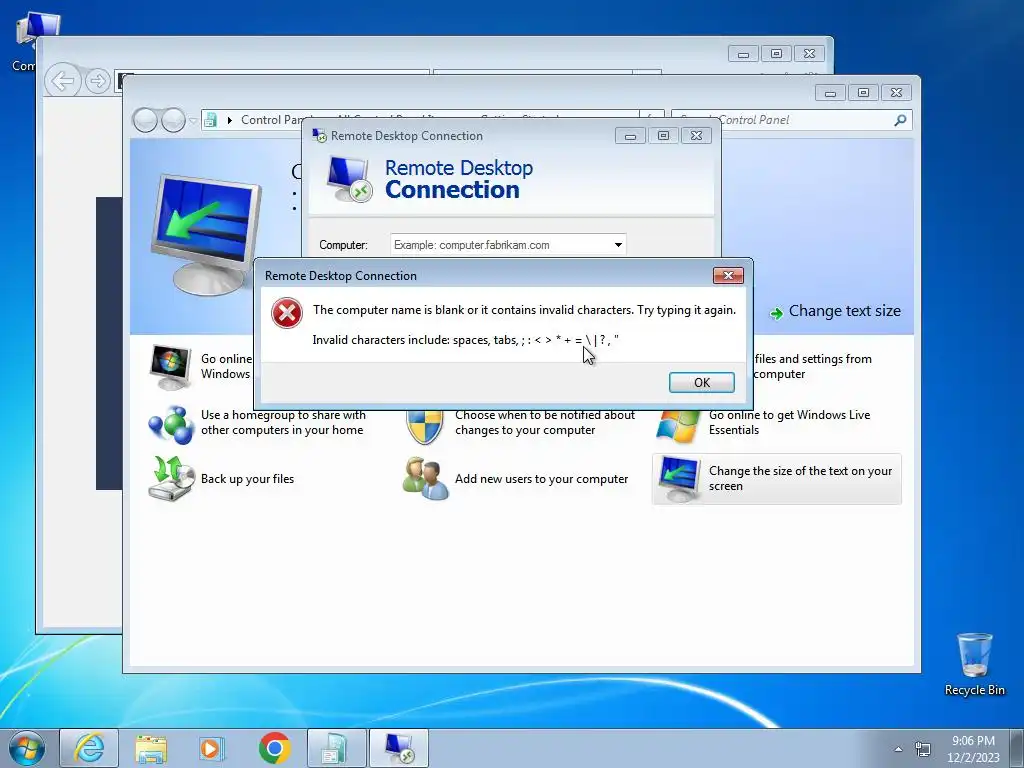Open the Computer name dropdown arrow
This screenshot has width=1024, height=768.
click(x=618, y=245)
